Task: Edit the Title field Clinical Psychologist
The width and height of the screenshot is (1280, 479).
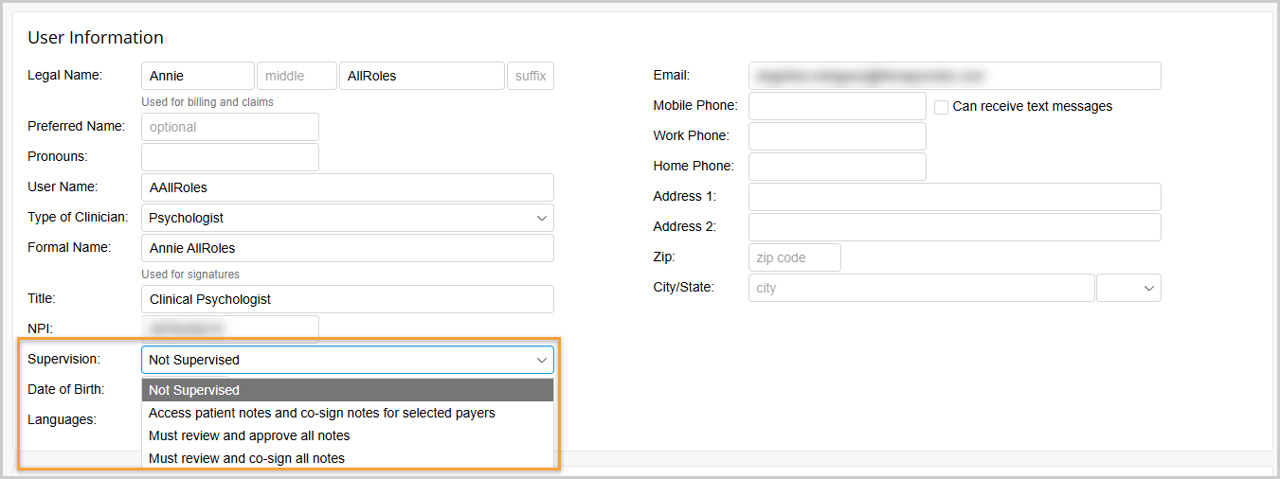Action: (347, 299)
